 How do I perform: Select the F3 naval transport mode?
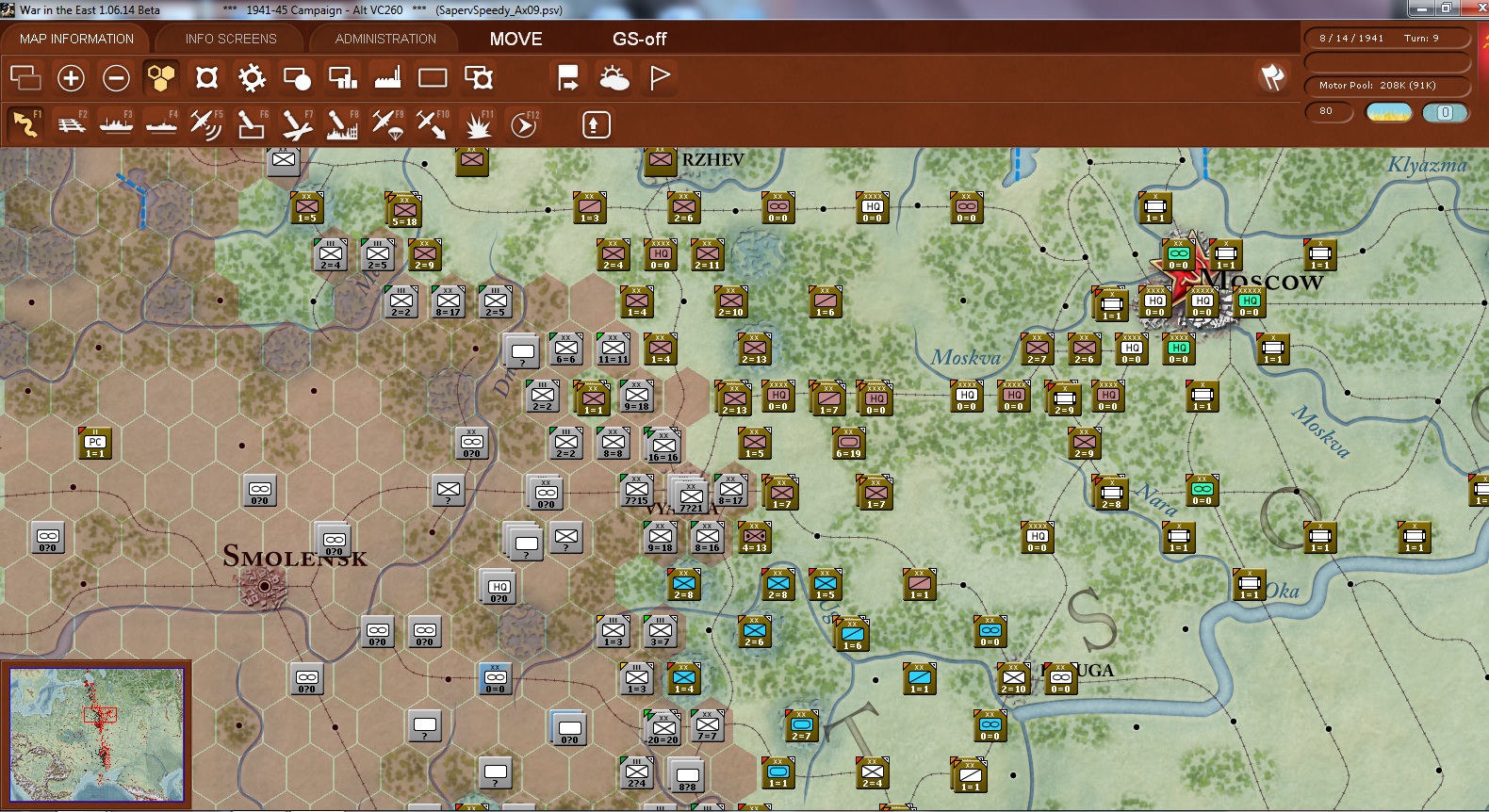(x=116, y=124)
